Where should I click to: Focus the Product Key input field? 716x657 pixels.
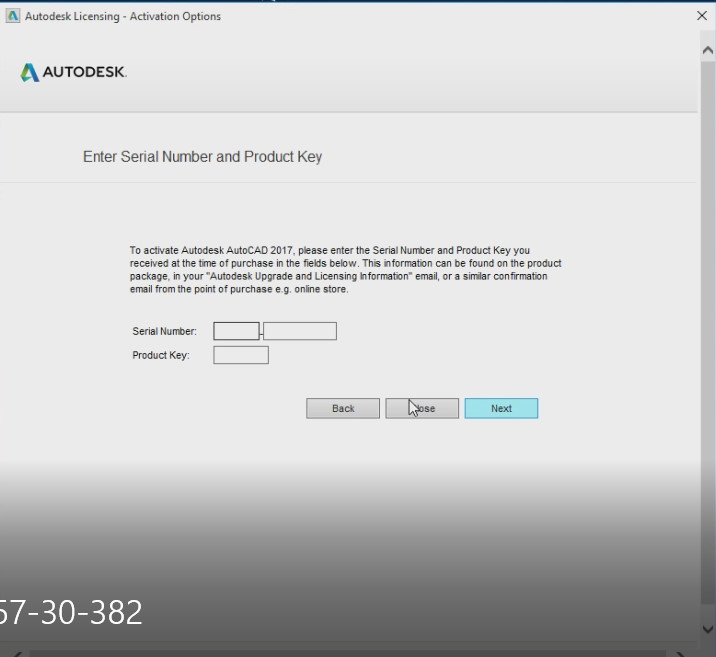(241, 355)
